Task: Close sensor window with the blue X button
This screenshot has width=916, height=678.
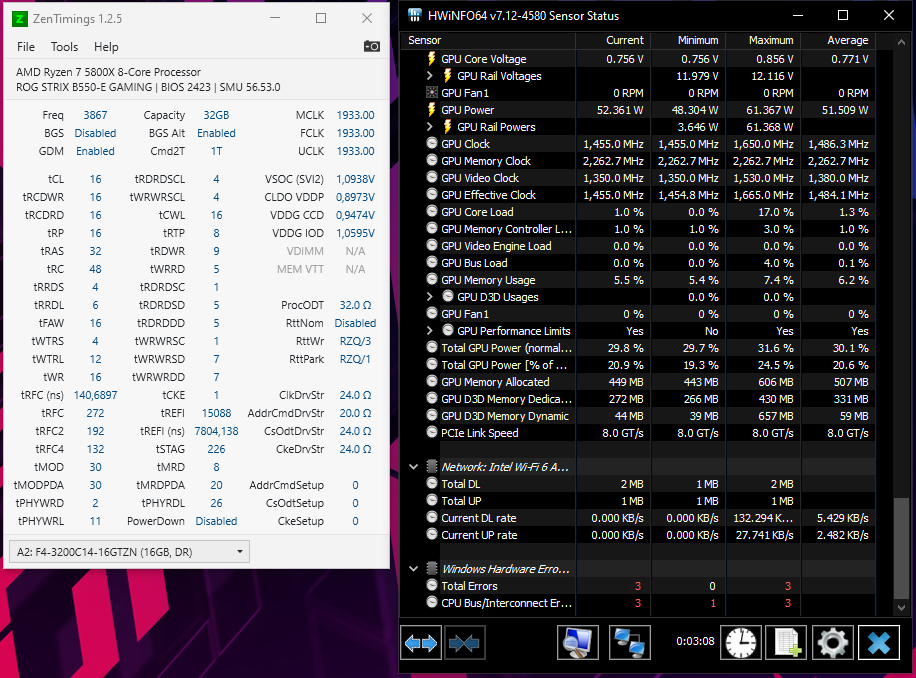Action: (x=879, y=643)
